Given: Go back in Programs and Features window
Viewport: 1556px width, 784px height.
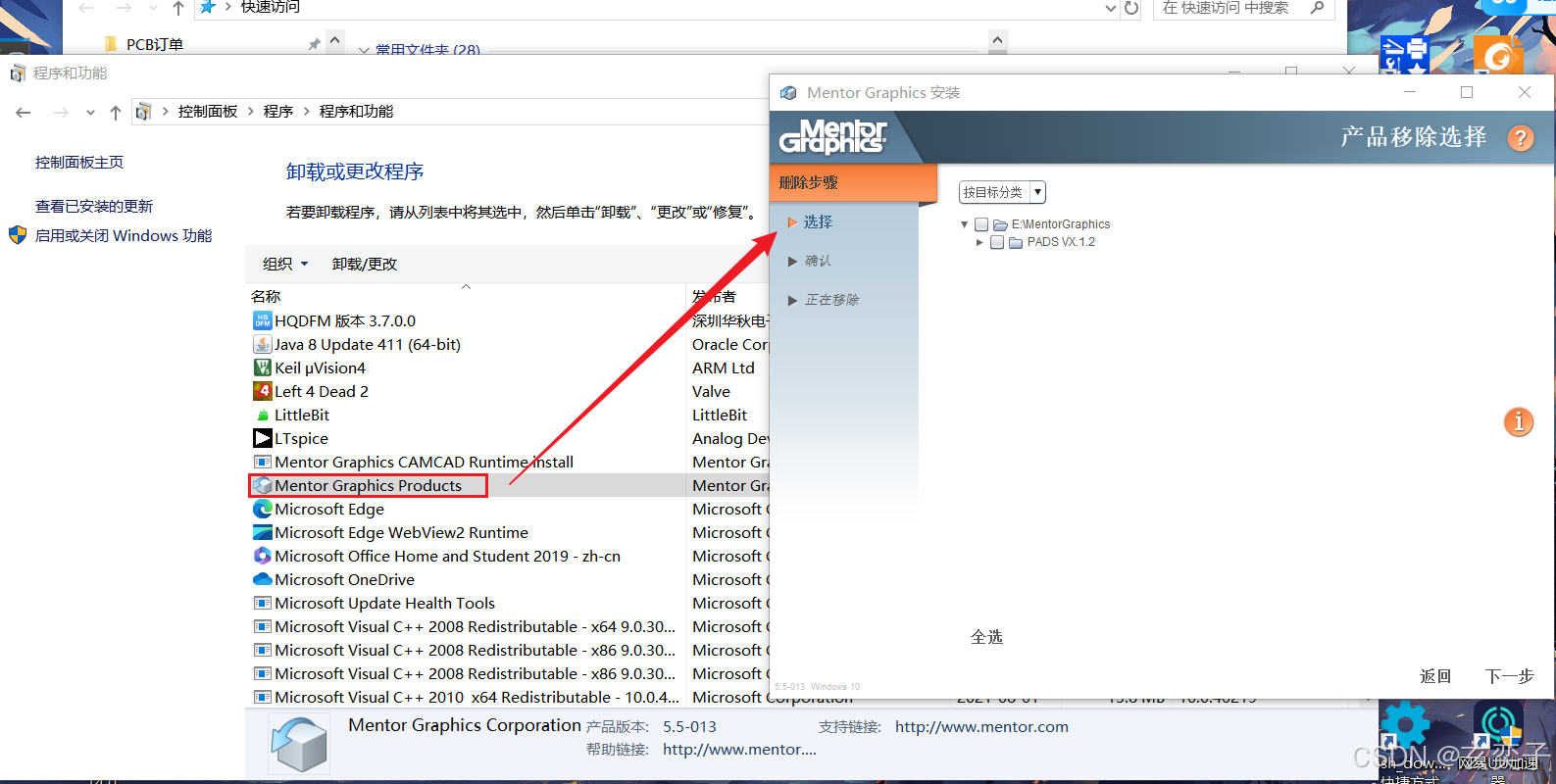Looking at the screenshot, I should coord(24,112).
